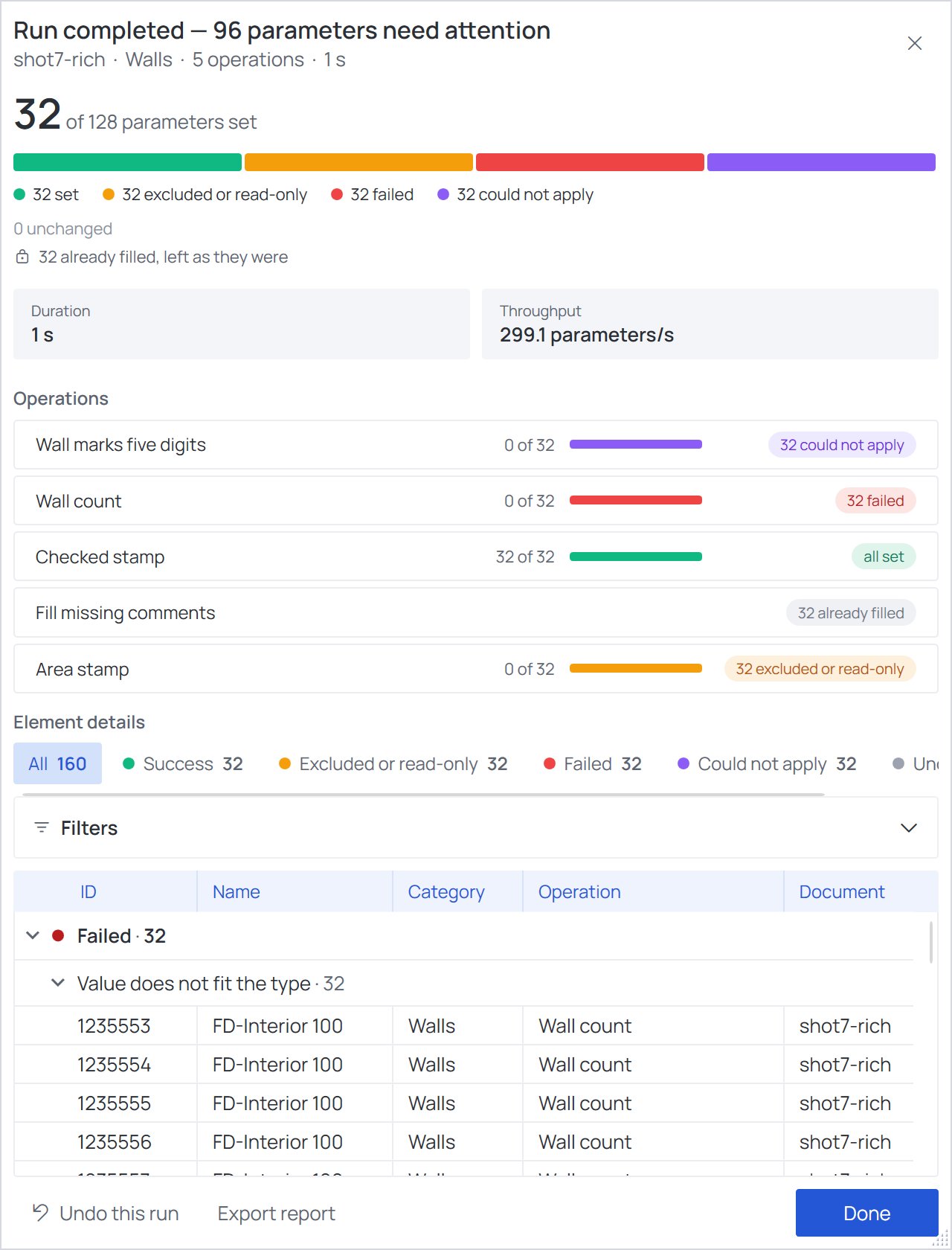952x1250 pixels.
Task: Select the All 160 tab
Action: (57, 763)
